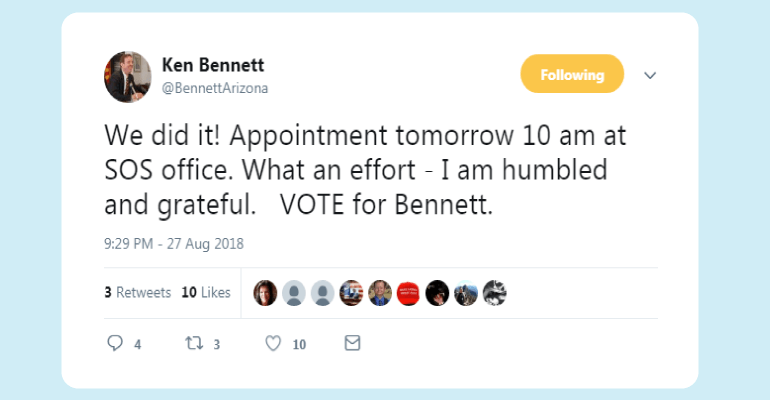Toggle the yellow Following button

pyautogui.click(x=572, y=75)
